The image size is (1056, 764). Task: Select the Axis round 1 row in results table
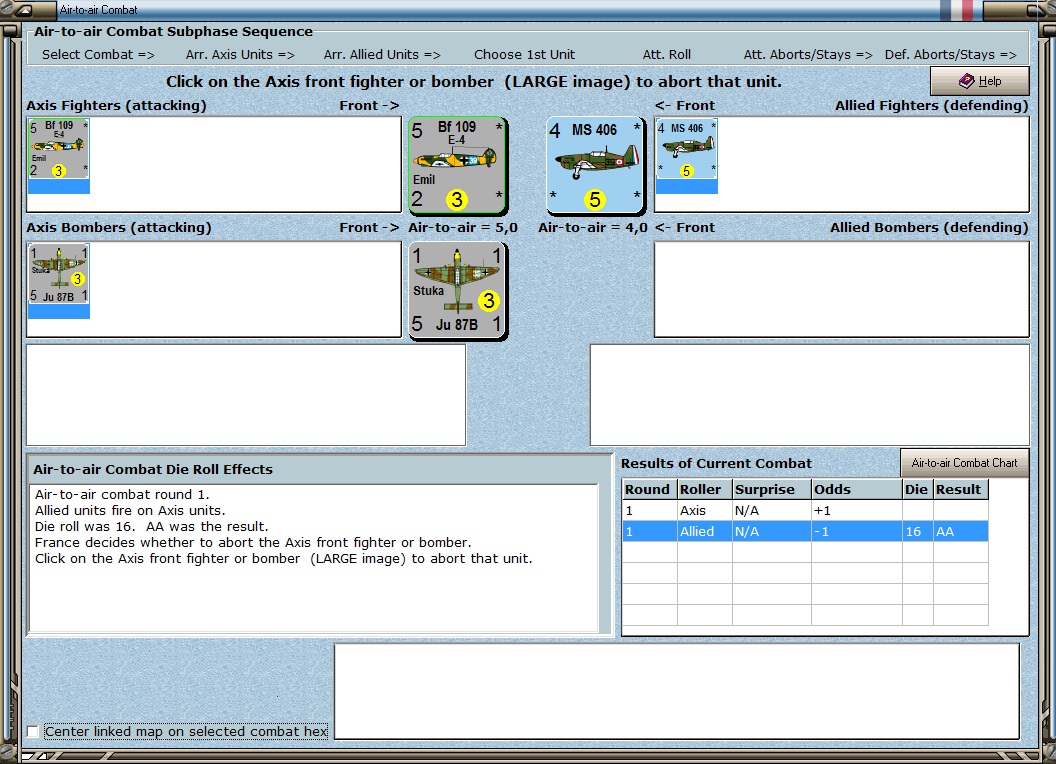click(805, 510)
